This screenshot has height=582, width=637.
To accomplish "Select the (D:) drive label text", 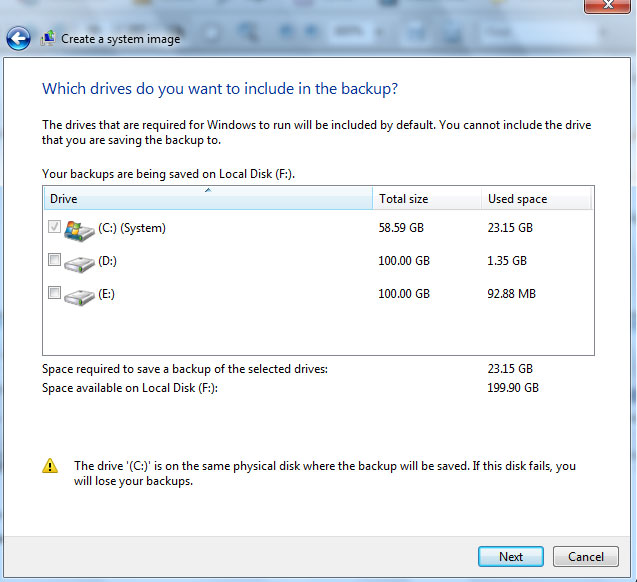I will (x=108, y=261).
